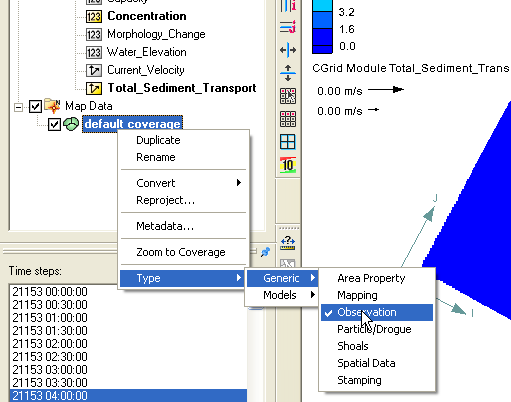Click the pin icon beside time steps panel
This screenshot has height=402, width=511.
[x=265, y=252]
